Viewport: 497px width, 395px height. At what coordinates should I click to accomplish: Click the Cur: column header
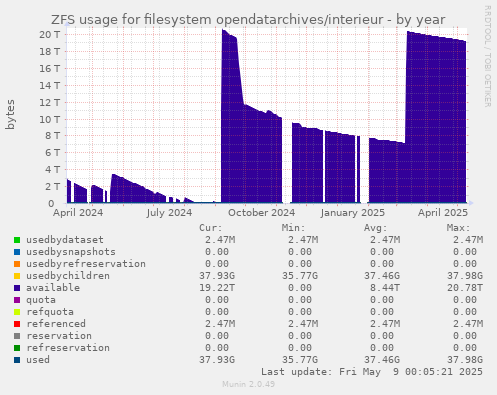click(x=211, y=228)
